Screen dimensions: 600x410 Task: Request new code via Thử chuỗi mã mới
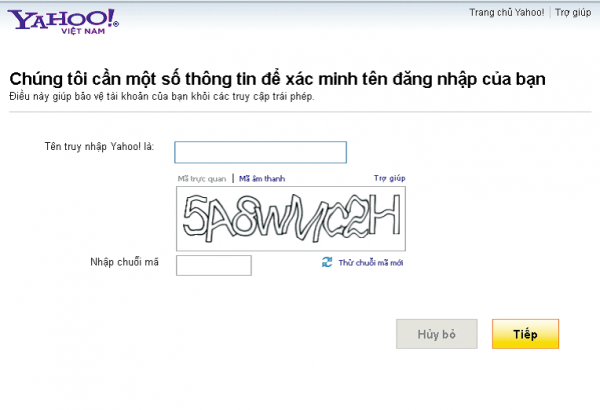(x=370, y=263)
